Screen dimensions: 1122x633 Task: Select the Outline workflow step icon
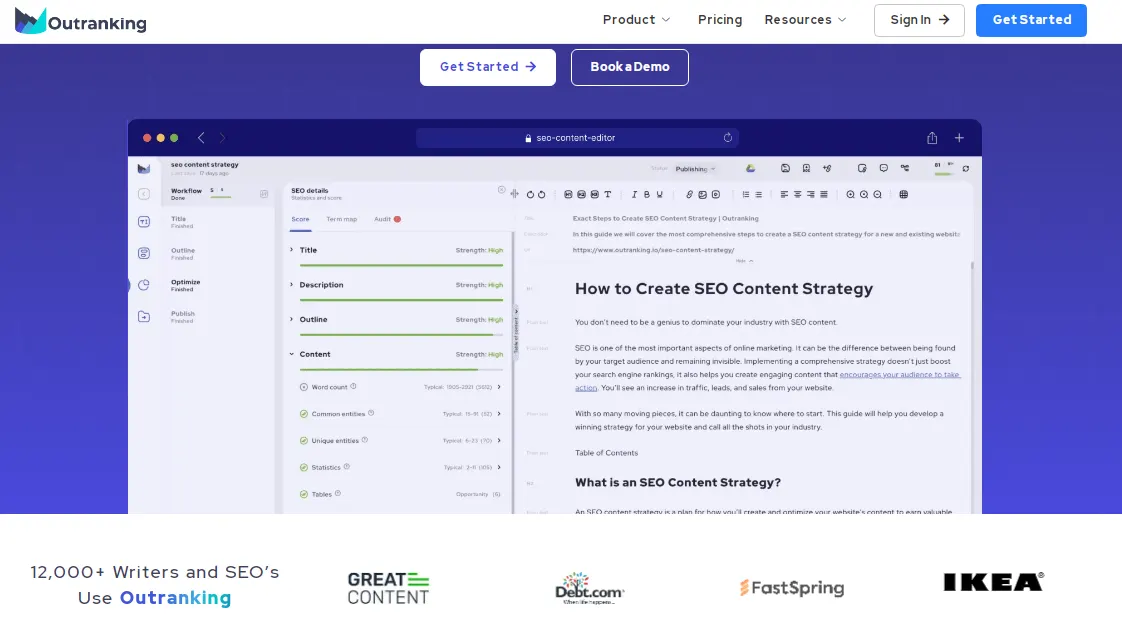[x=144, y=253]
